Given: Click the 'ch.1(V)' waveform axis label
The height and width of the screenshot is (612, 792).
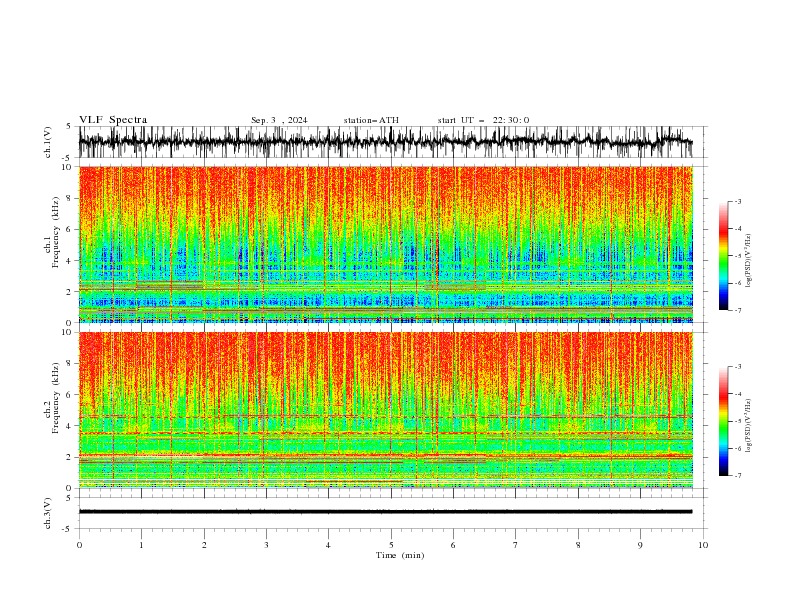Looking at the screenshot, I should 48,142.
